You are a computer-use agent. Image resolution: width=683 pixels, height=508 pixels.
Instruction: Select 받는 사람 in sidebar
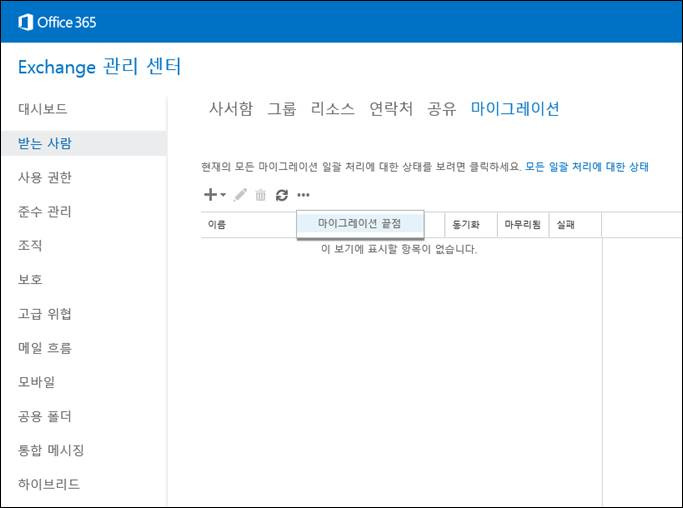84,143
